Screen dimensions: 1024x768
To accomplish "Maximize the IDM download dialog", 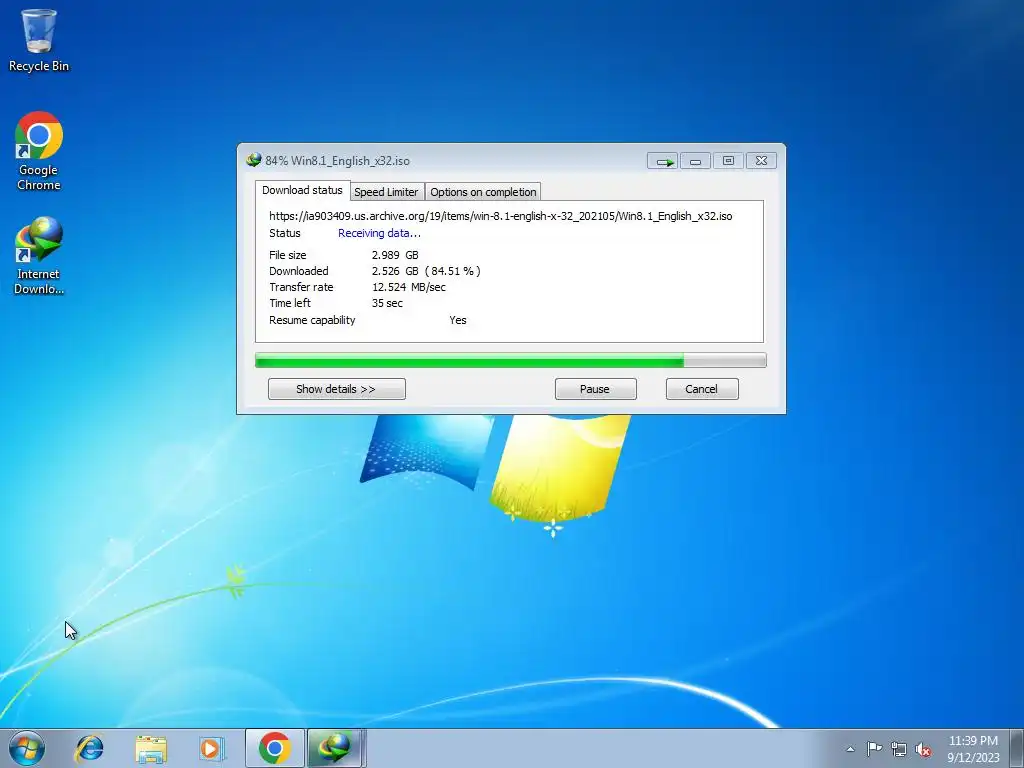I will (728, 161).
